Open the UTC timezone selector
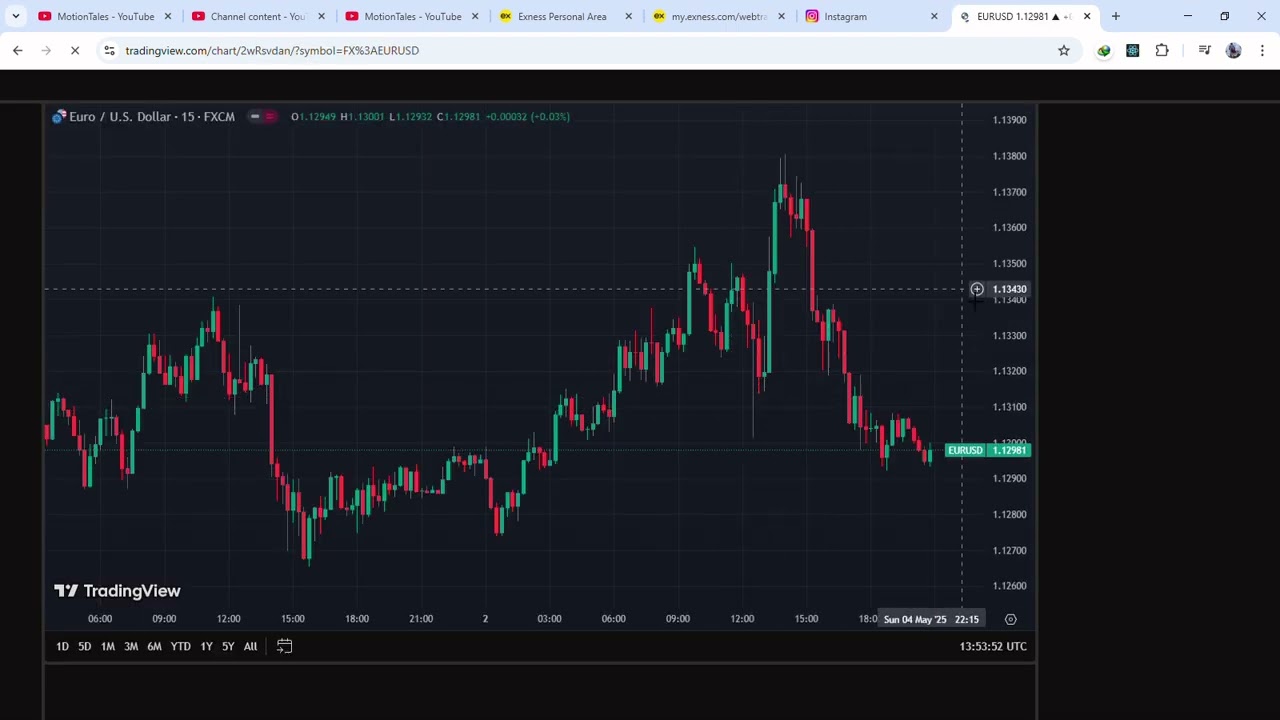1280x720 pixels. [x=993, y=646]
